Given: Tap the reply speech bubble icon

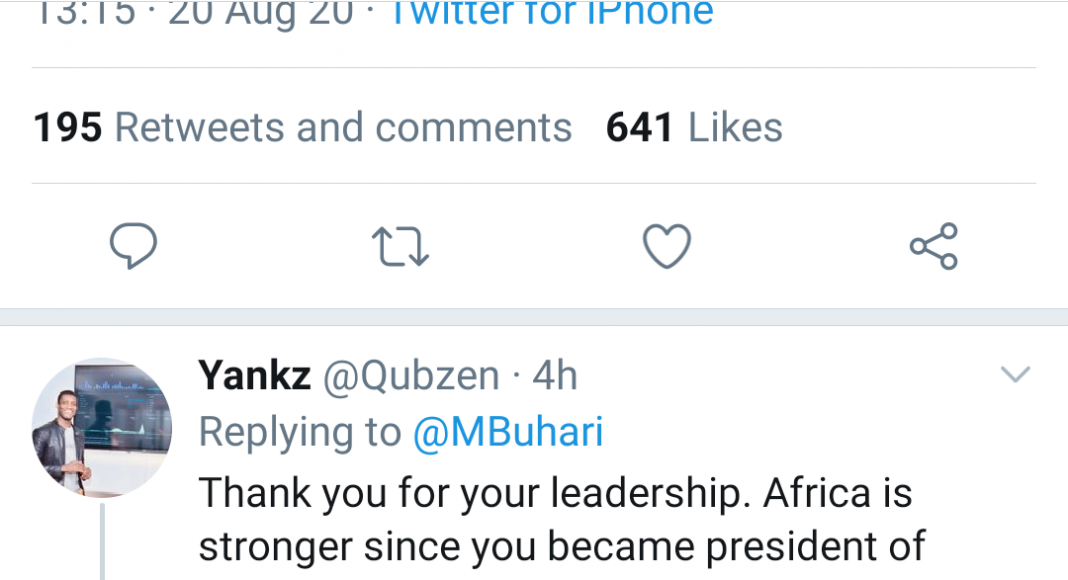Looking at the screenshot, I should (133, 247).
